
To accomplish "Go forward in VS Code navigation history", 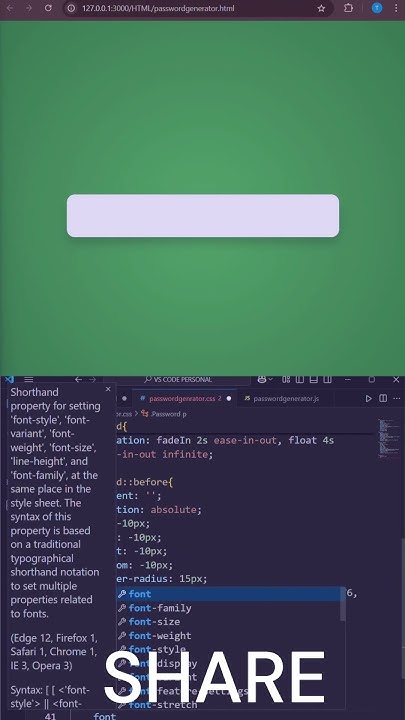I will point(92,379).
